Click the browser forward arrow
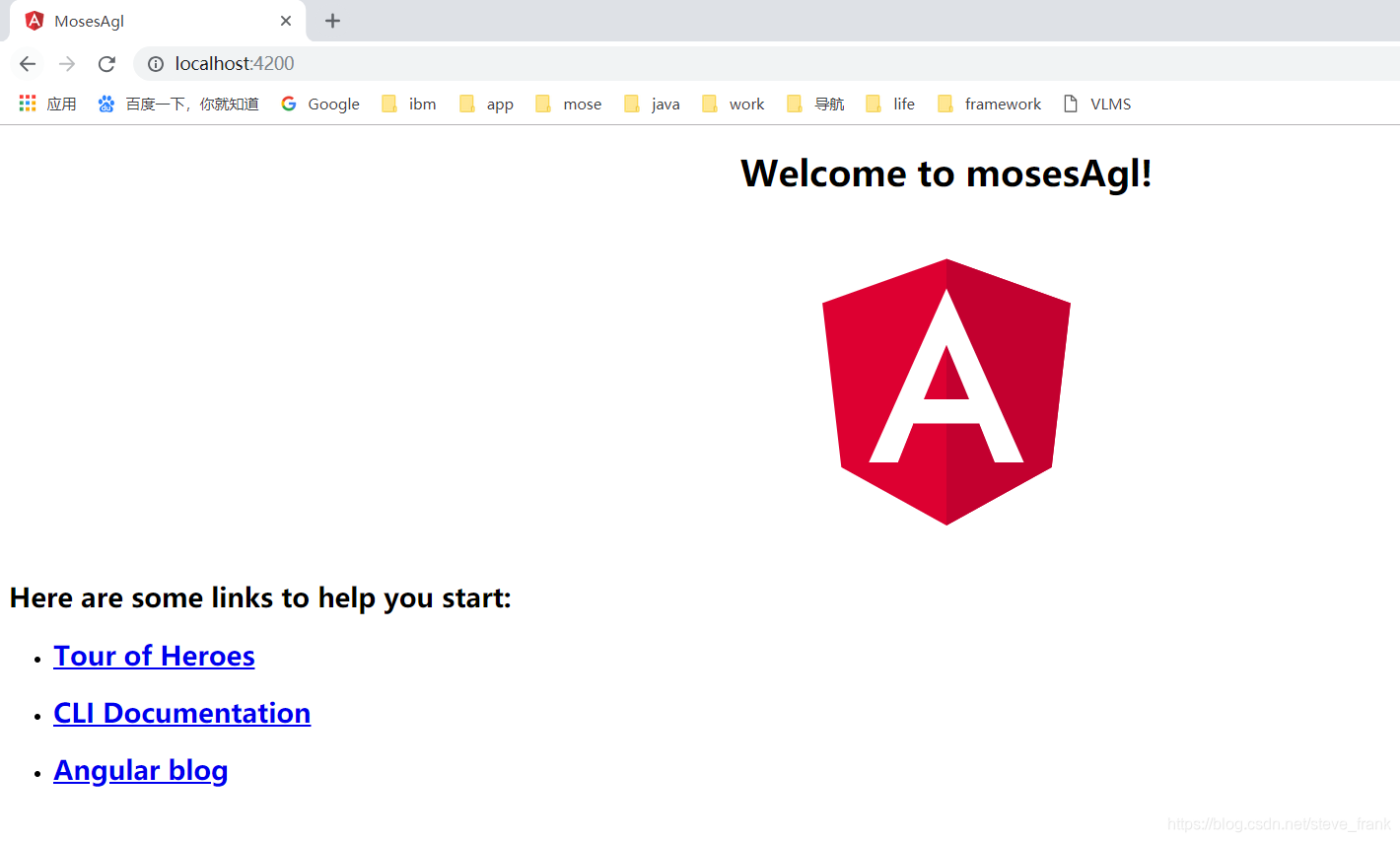The height and width of the screenshot is (842, 1400). [x=67, y=64]
